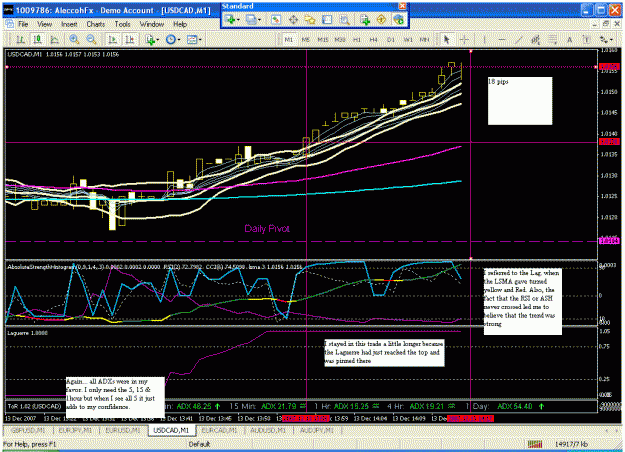The image size is (625, 452).
Task: Zoom out of the chart
Action: (x=91, y=39)
